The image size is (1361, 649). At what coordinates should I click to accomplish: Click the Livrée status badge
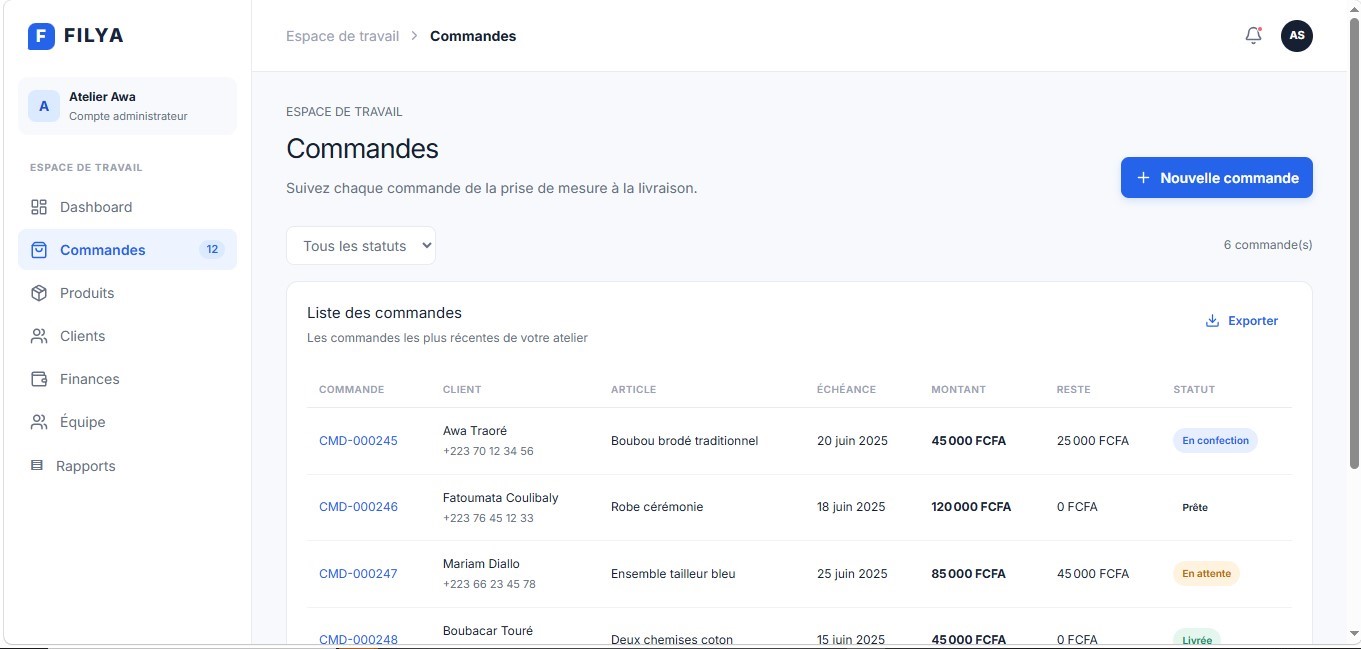pos(1197,639)
